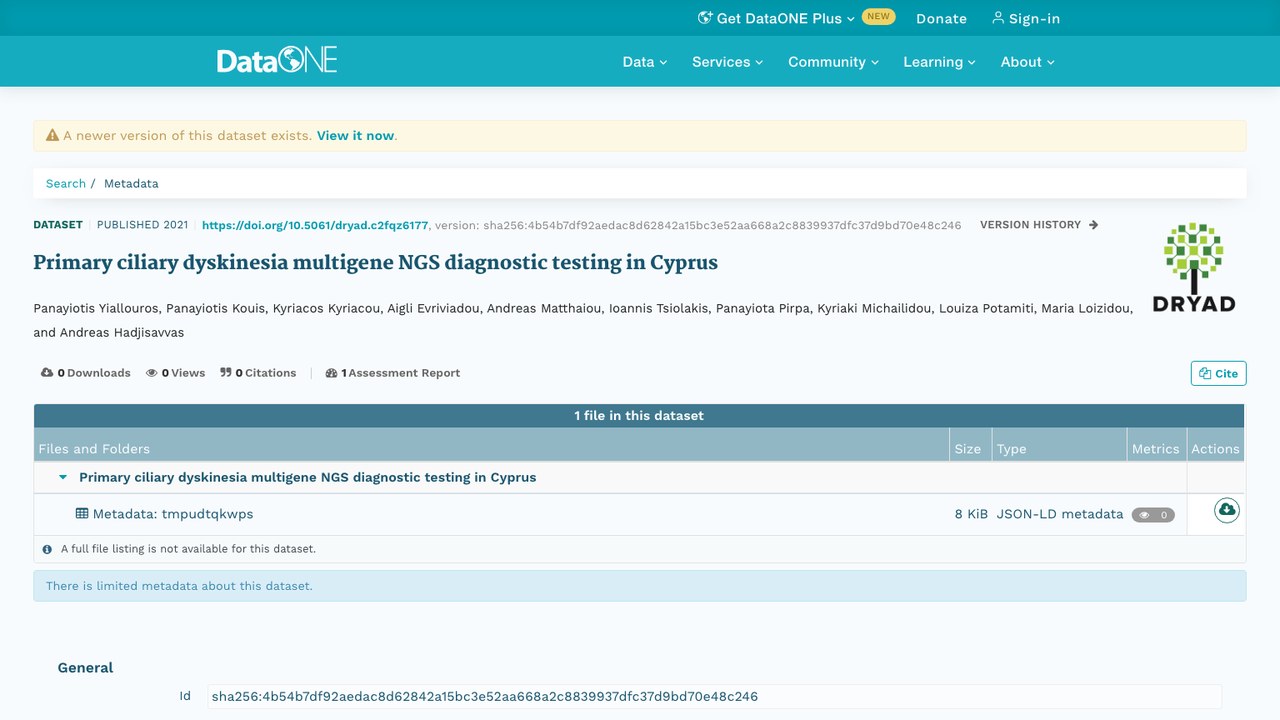This screenshot has width=1280, height=720.
Task: Go to Search breadcrumb
Action: click(66, 183)
